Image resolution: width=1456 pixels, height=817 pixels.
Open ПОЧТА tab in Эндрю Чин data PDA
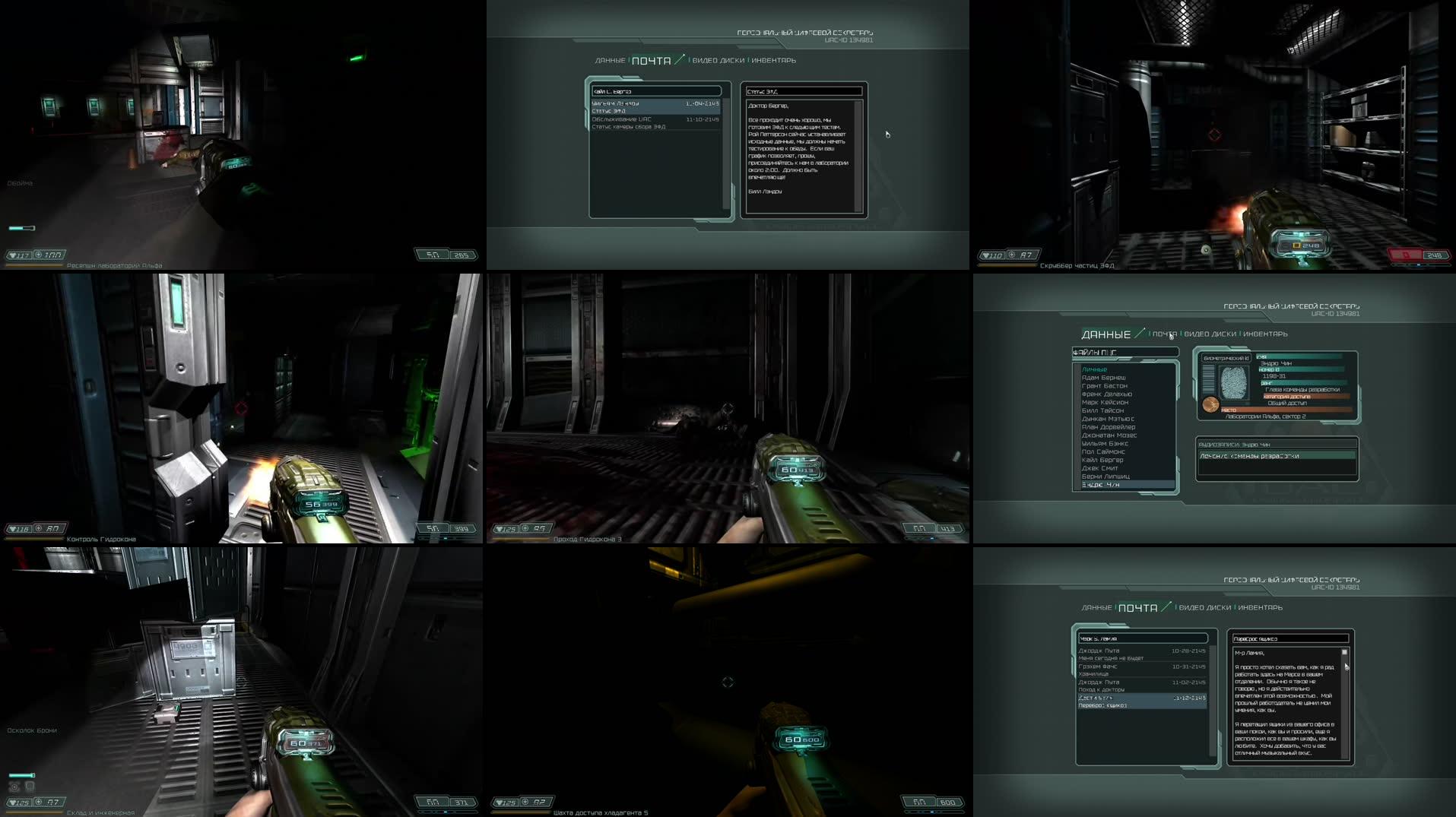click(1164, 334)
